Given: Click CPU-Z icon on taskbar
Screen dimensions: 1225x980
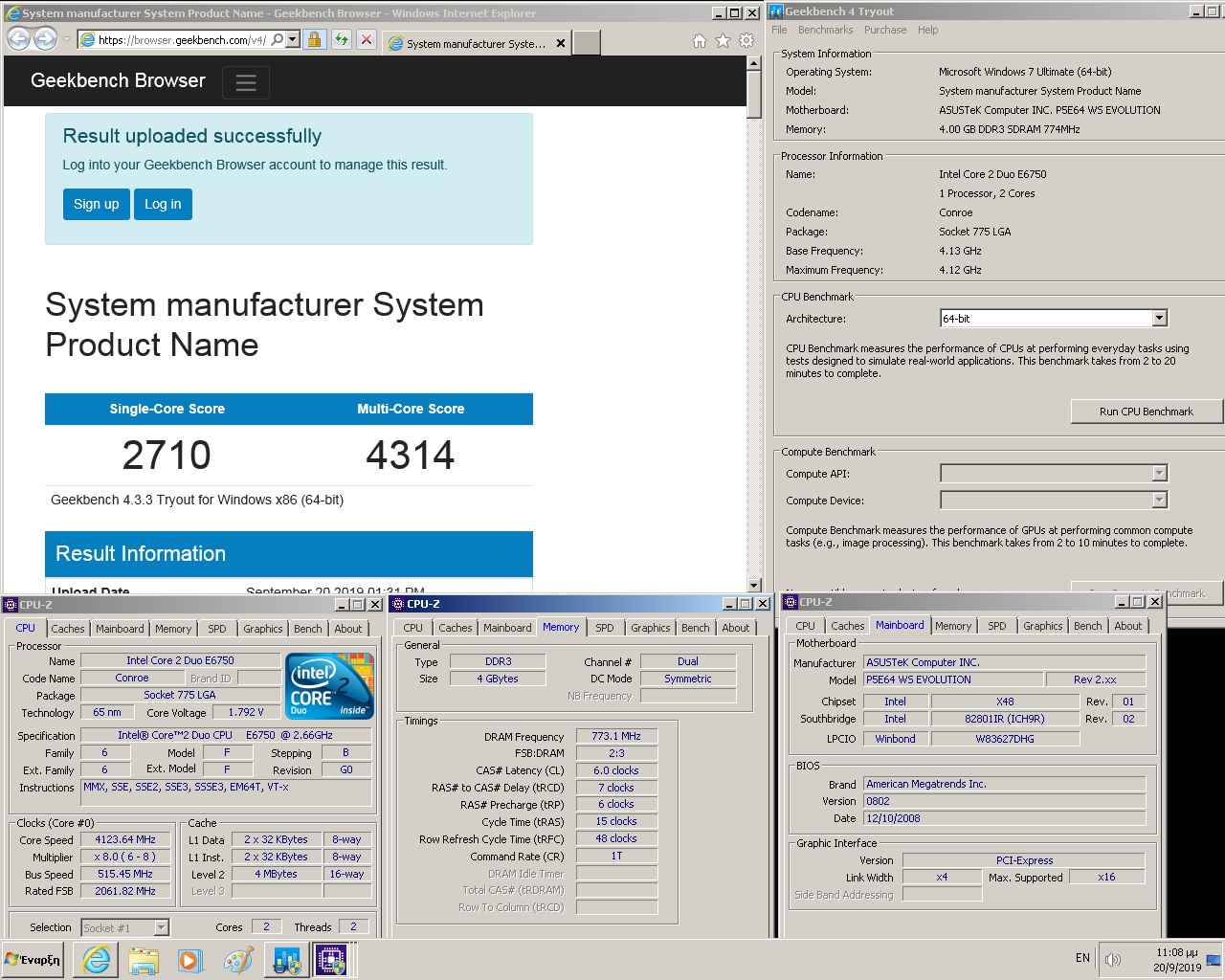Looking at the screenshot, I should (x=331, y=960).
